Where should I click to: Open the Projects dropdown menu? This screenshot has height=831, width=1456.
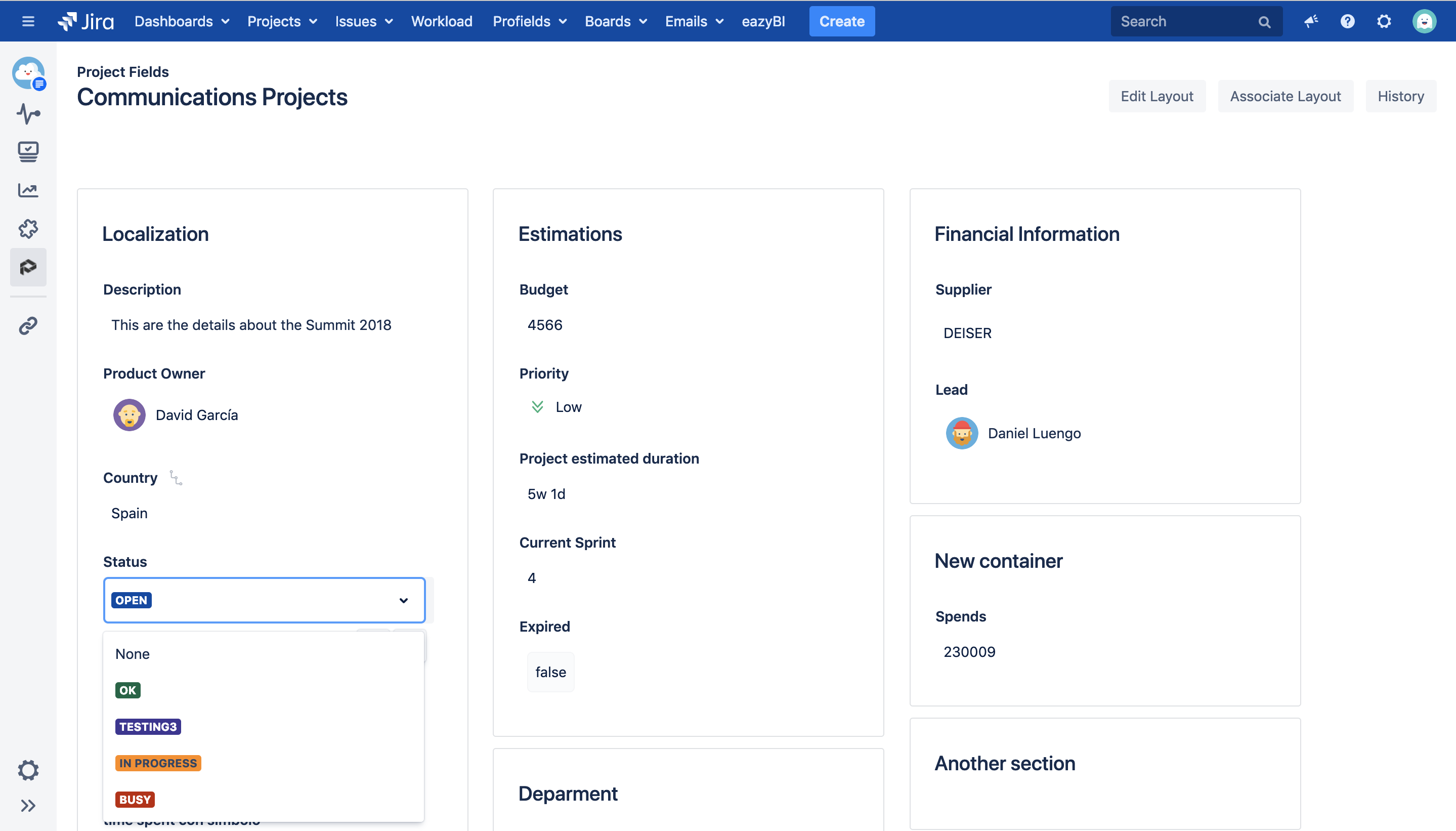pyautogui.click(x=282, y=21)
